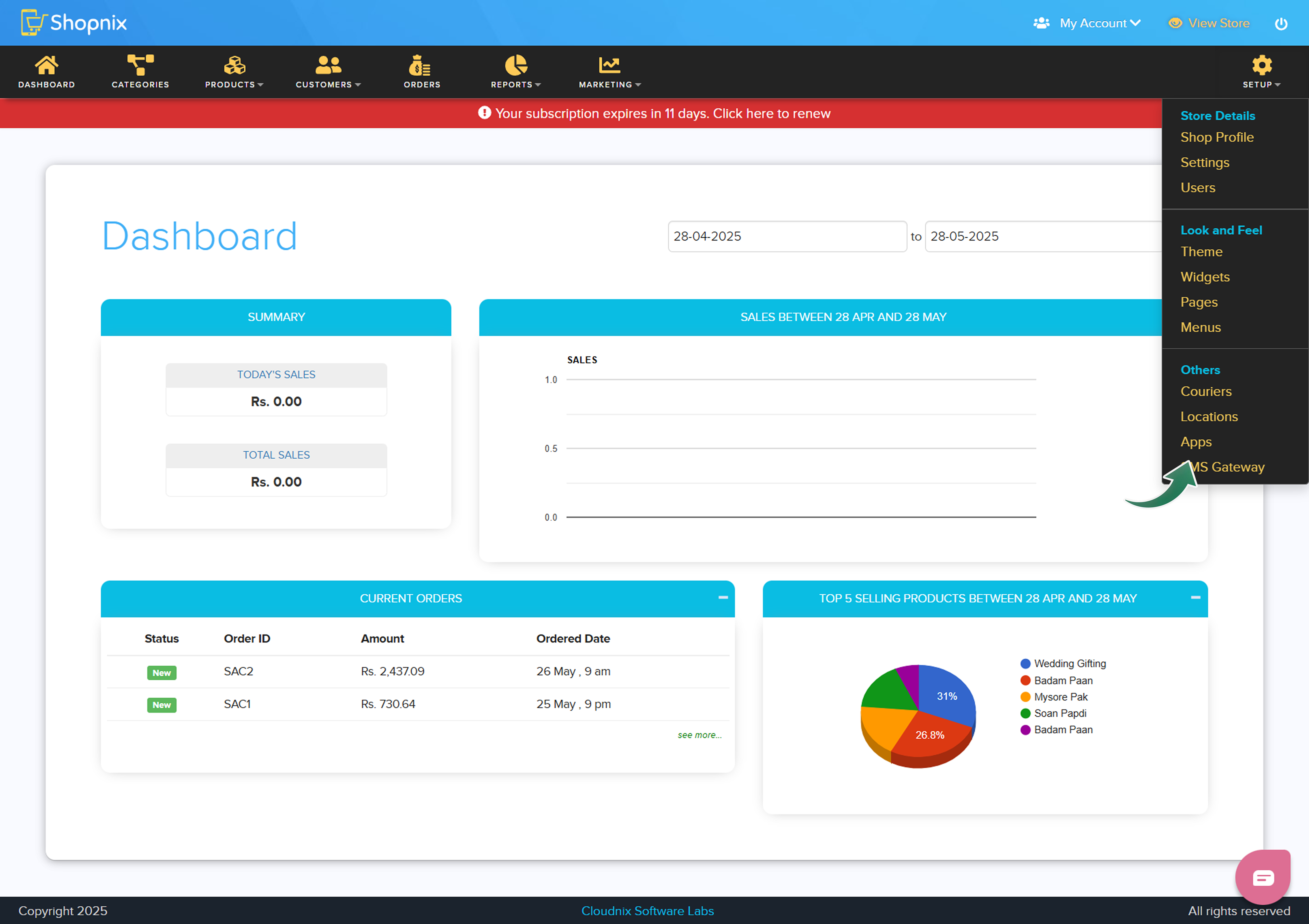The width and height of the screenshot is (1309, 924).
Task: Click the orange Mysore Pak legend dot
Action: coord(1025,697)
